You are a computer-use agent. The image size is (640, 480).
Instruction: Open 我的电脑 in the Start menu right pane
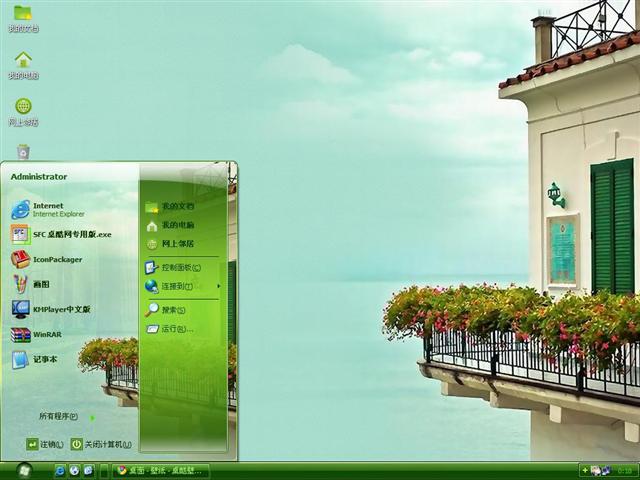pyautogui.click(x=169, y=225)
